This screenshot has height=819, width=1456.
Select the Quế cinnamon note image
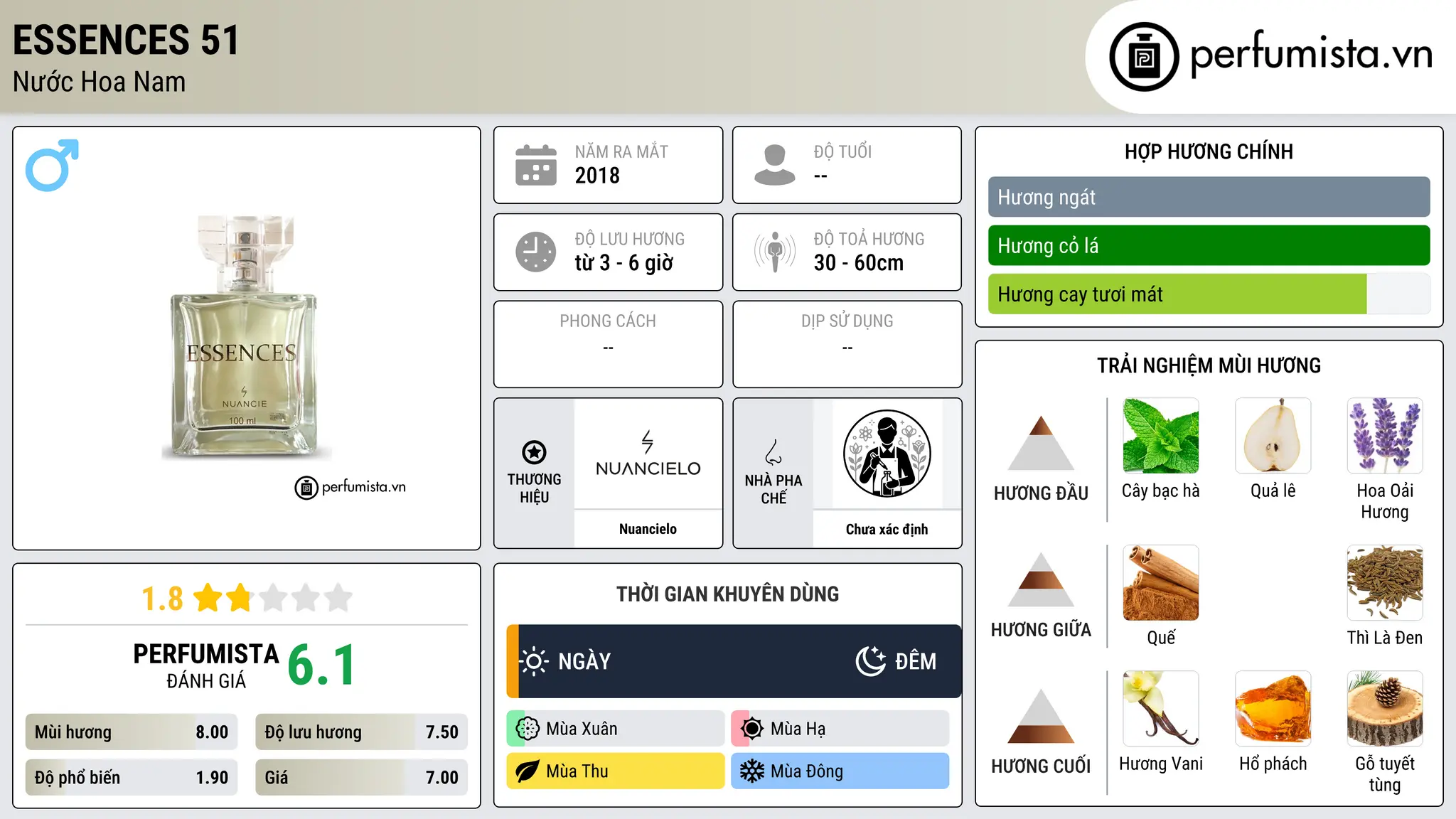tap(1161, 583)
